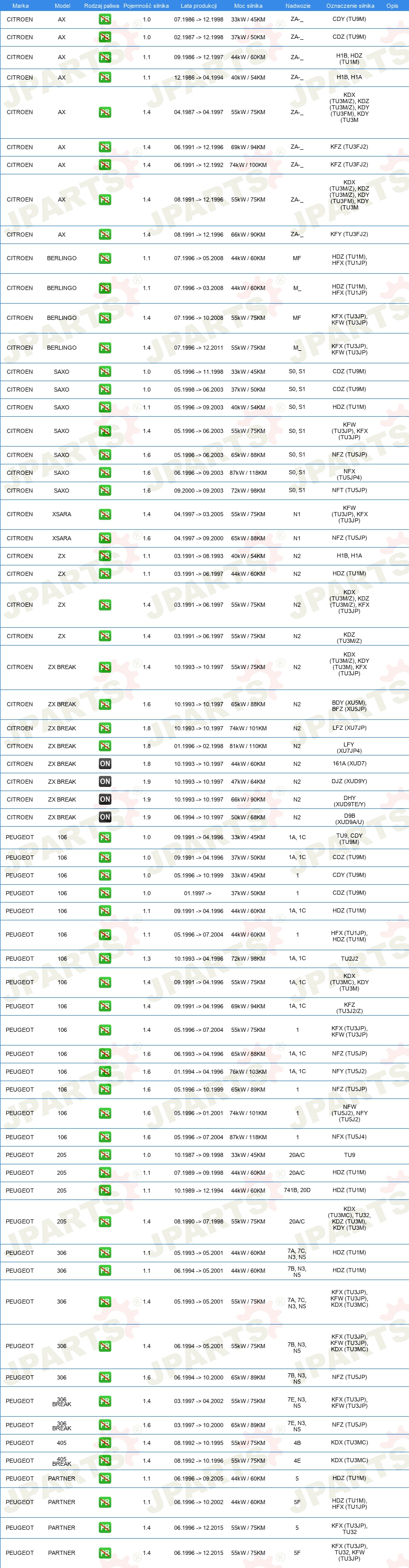Click petrol icon for Citroen AX 33kW/45KM
This screenshot has width=409, height=1568.
105,19
